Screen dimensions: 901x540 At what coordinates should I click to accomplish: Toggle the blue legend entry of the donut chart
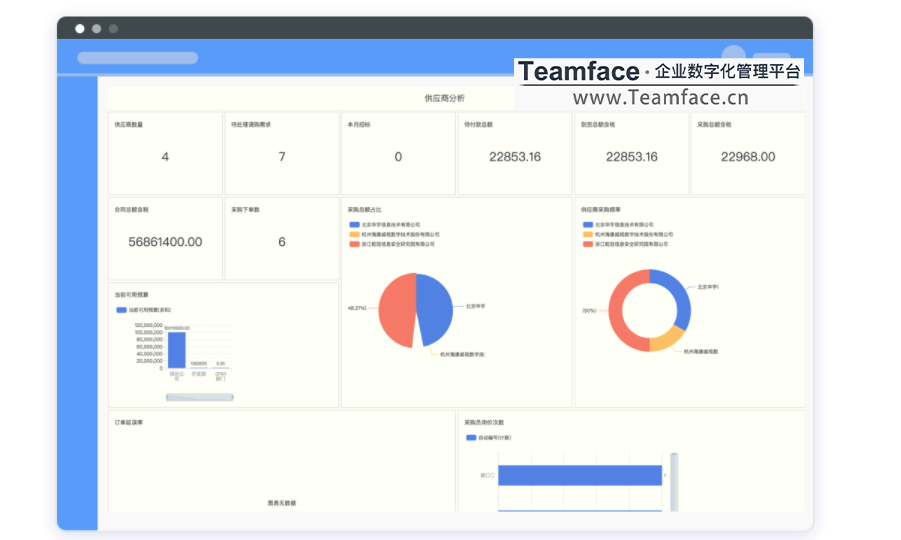pyautogui.click(x=618, y=225)
